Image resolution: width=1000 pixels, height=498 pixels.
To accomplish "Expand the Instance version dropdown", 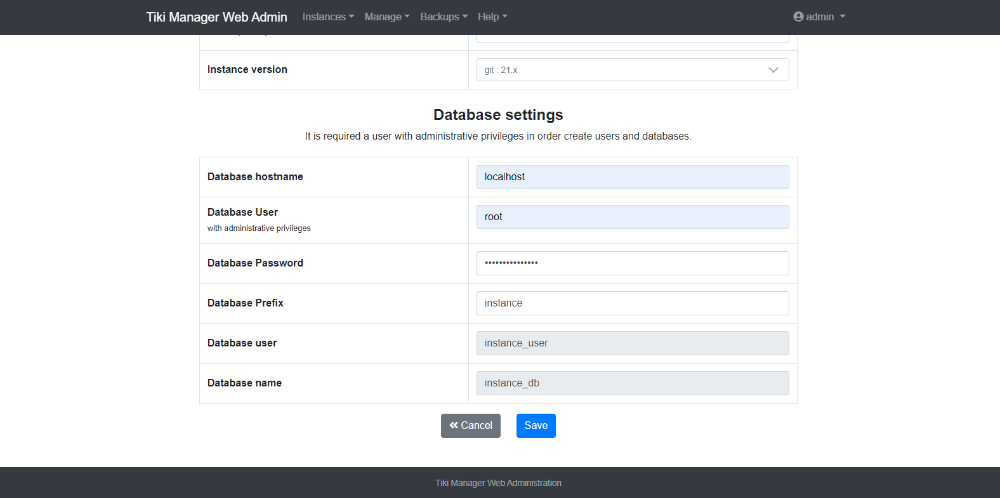I will pos(633,70).
